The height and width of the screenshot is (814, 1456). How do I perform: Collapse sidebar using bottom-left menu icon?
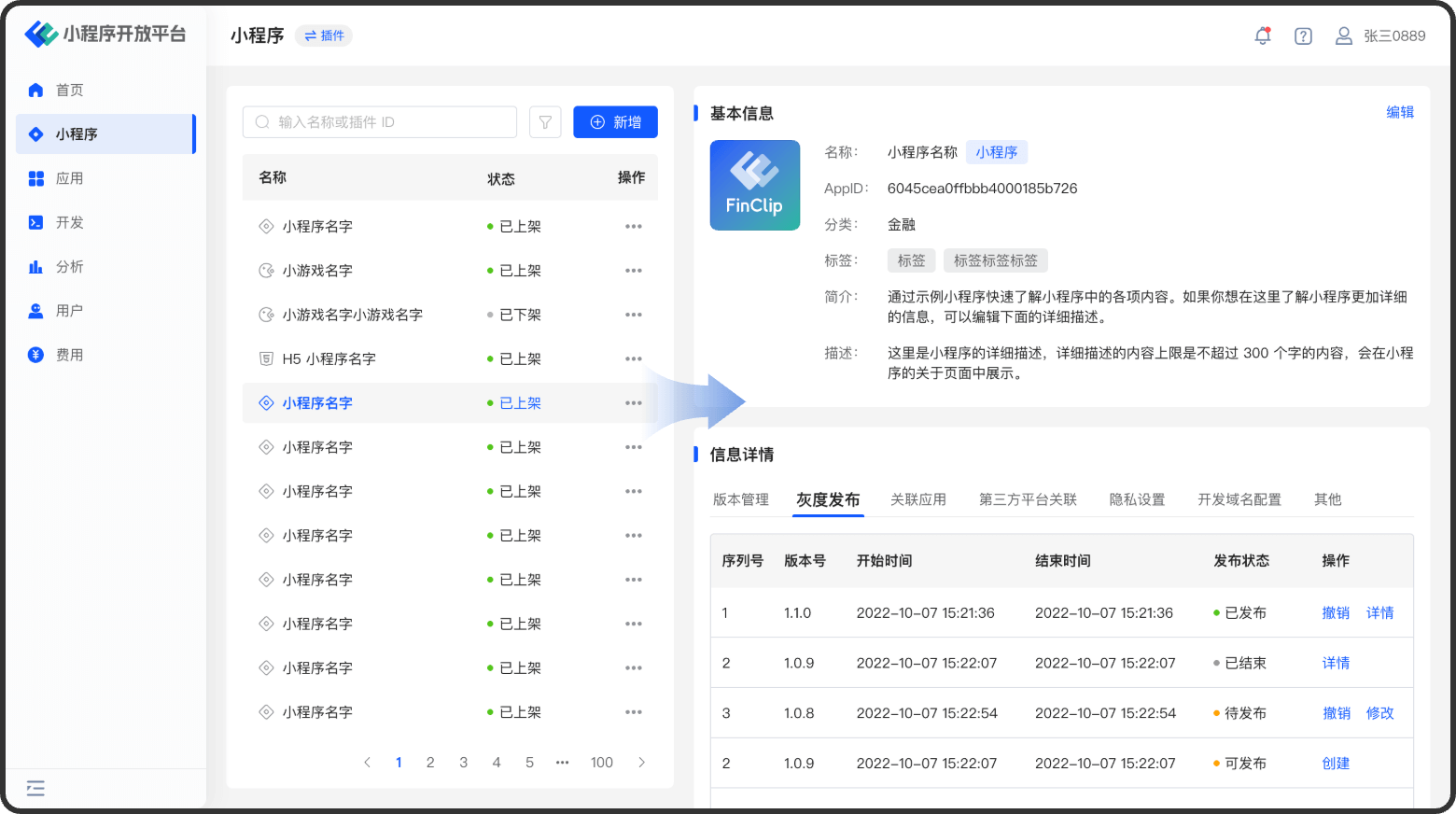[35, 789]
